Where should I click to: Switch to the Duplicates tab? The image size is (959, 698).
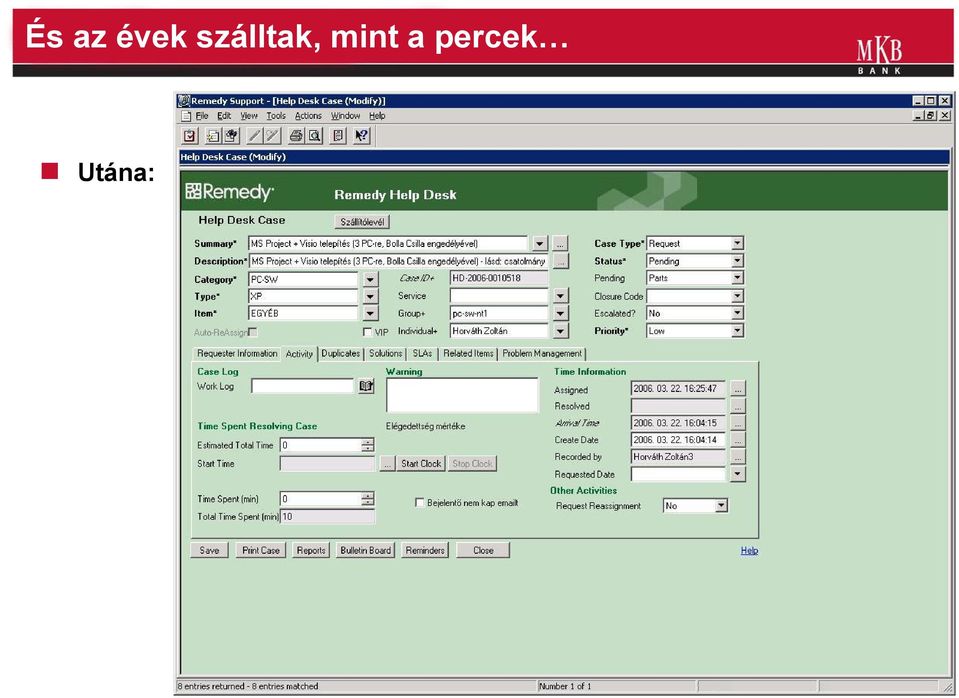(x=341, y=354)
